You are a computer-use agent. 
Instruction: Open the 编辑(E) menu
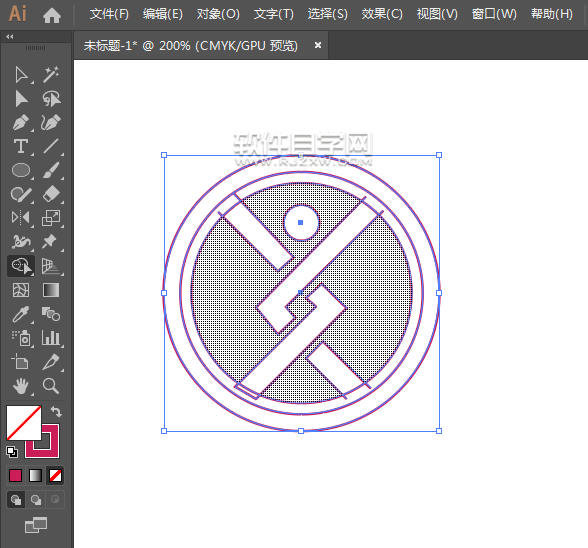(x=163, y=15)
